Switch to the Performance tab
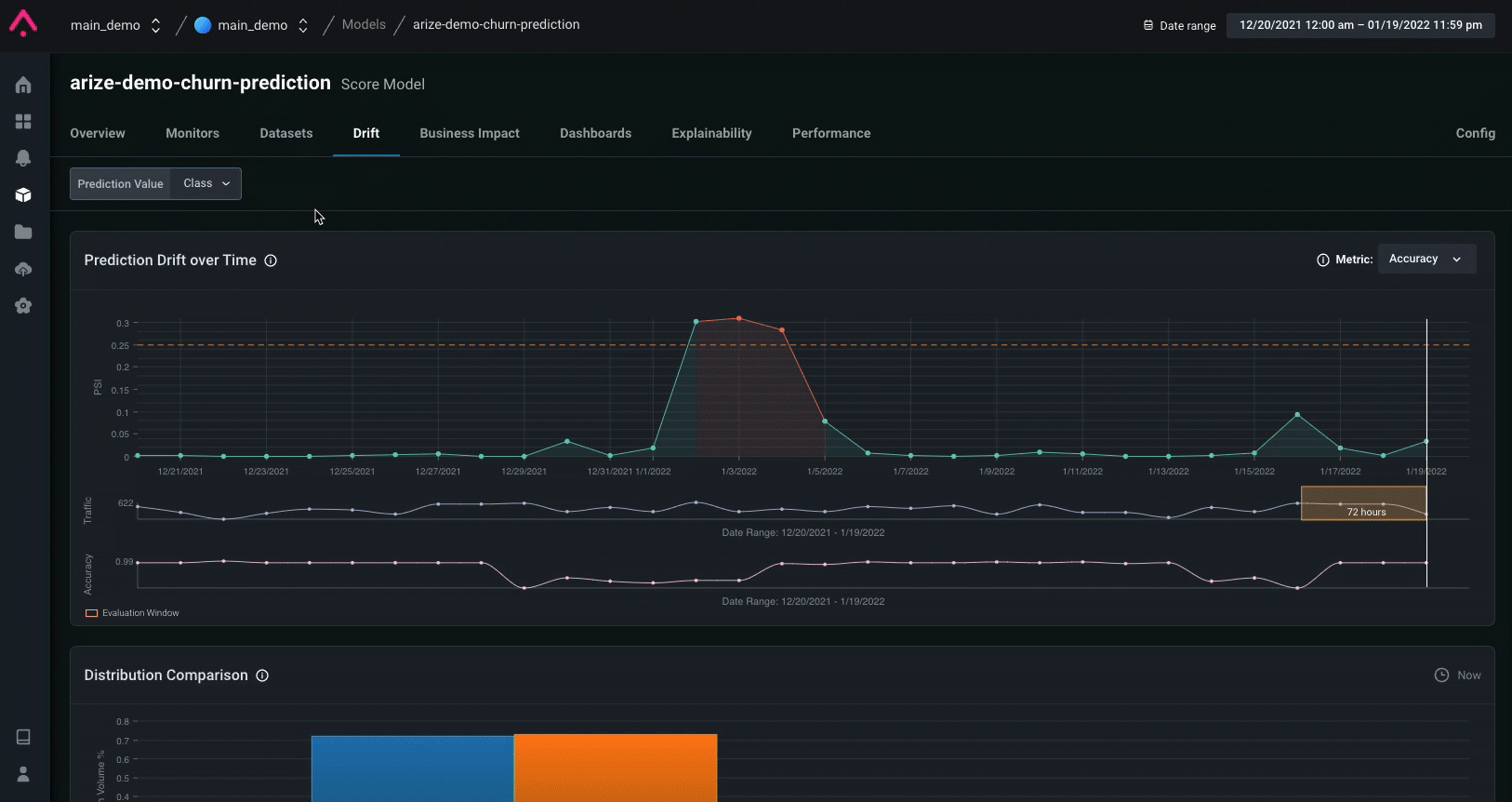 [830, 133]
